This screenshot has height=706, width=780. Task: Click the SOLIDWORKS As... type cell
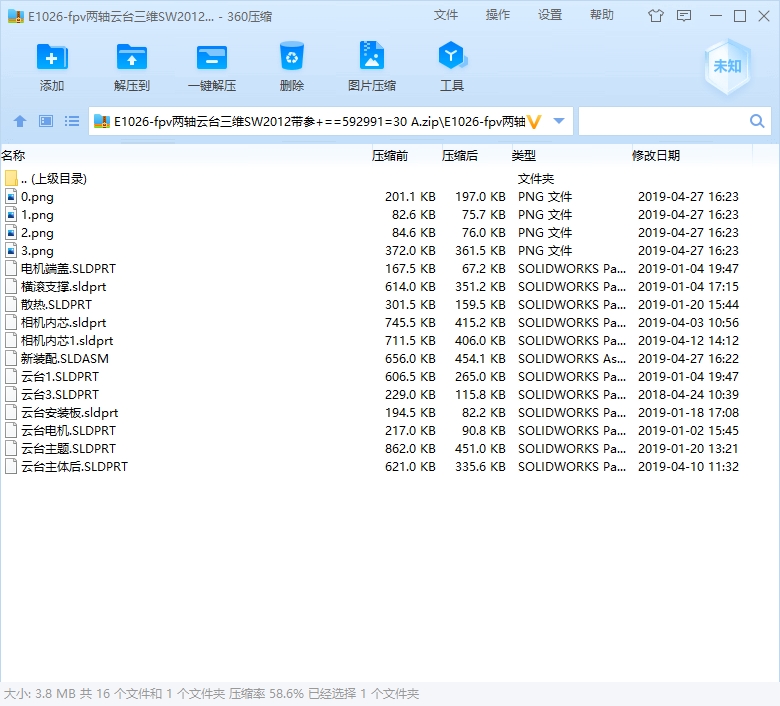[x=572, y=358]
